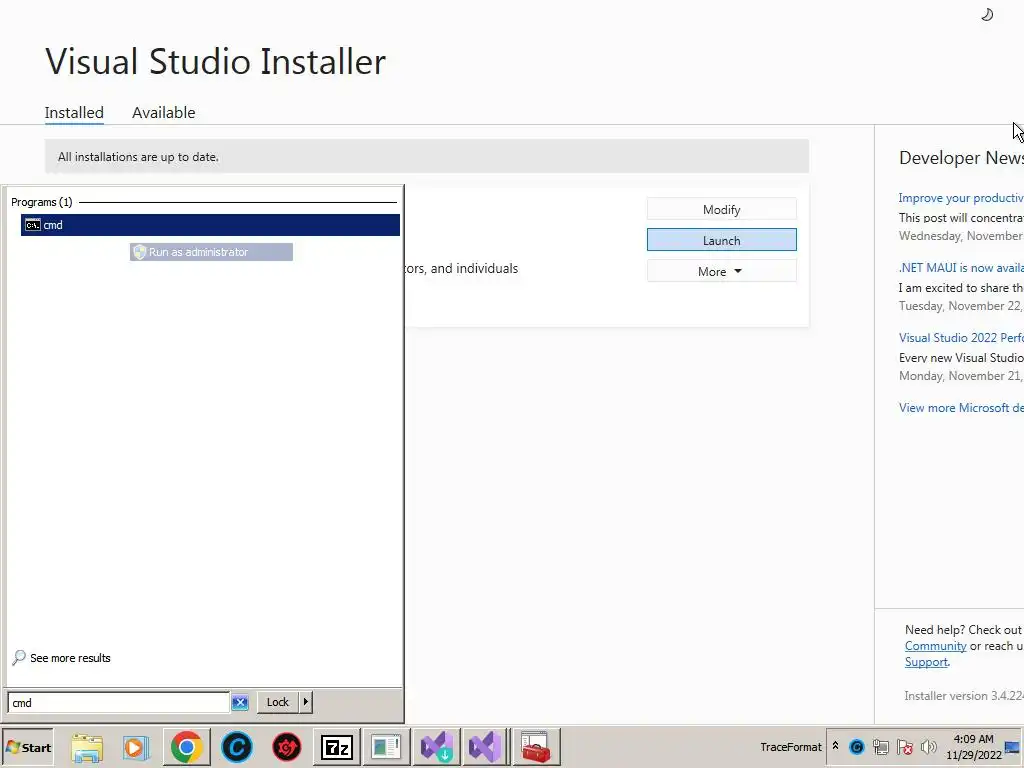This screenshot has height=768, width=1024.
Task: Launch Windows Media Player from the taskbar
Action: click(x=136, y=747)
